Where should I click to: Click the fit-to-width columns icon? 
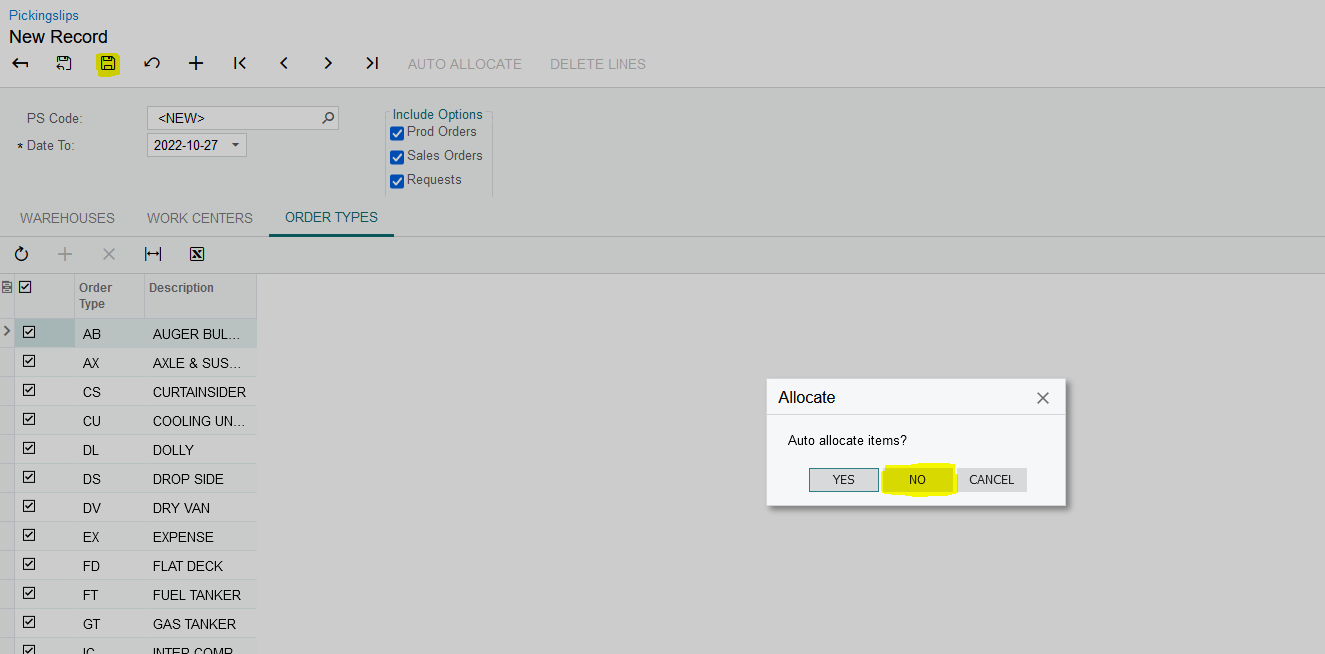[x=153, y=254]
